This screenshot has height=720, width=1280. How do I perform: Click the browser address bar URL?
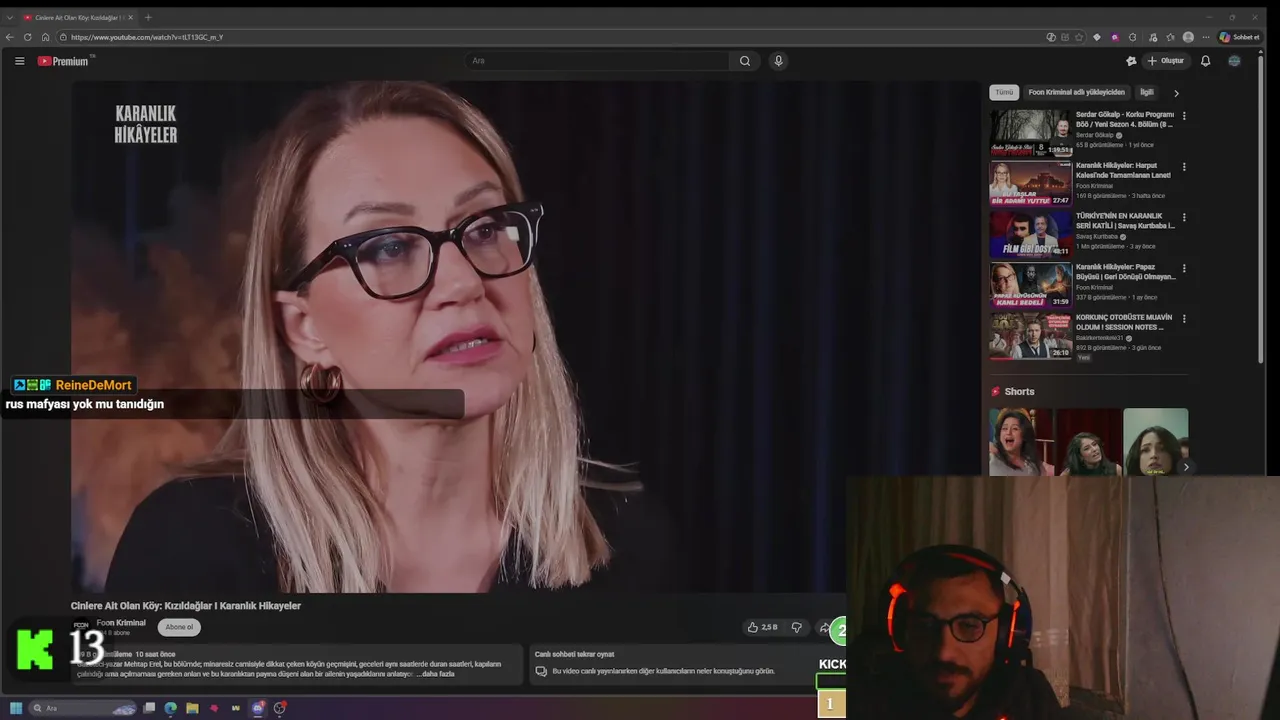(147, 37)
